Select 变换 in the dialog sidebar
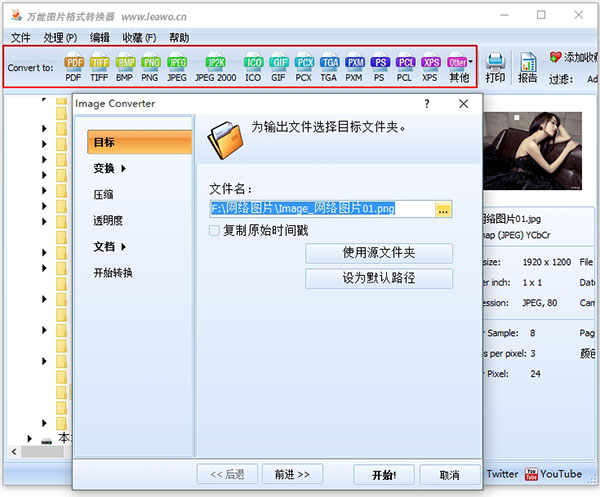This screenshot has height=497, width=600. click(104, 168)
